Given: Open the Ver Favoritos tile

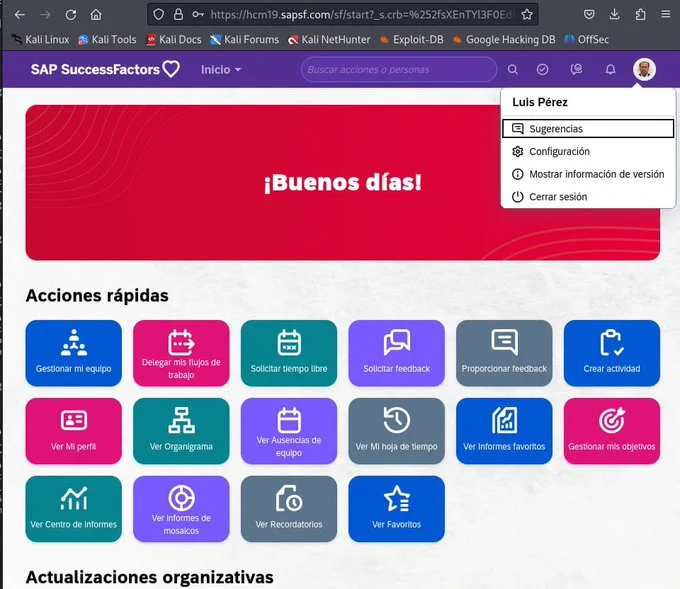Looking at the screenshot, I should click(x=396, y=509).
